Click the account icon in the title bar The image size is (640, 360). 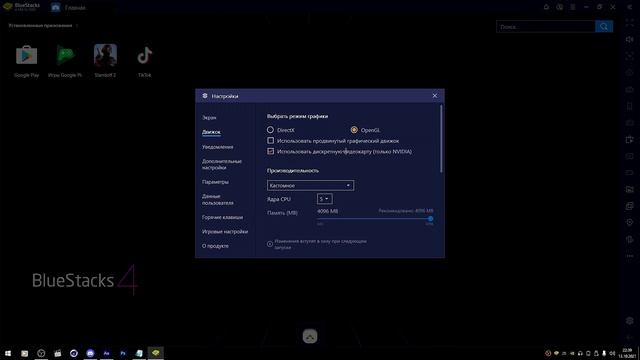(x=560, y=7)
